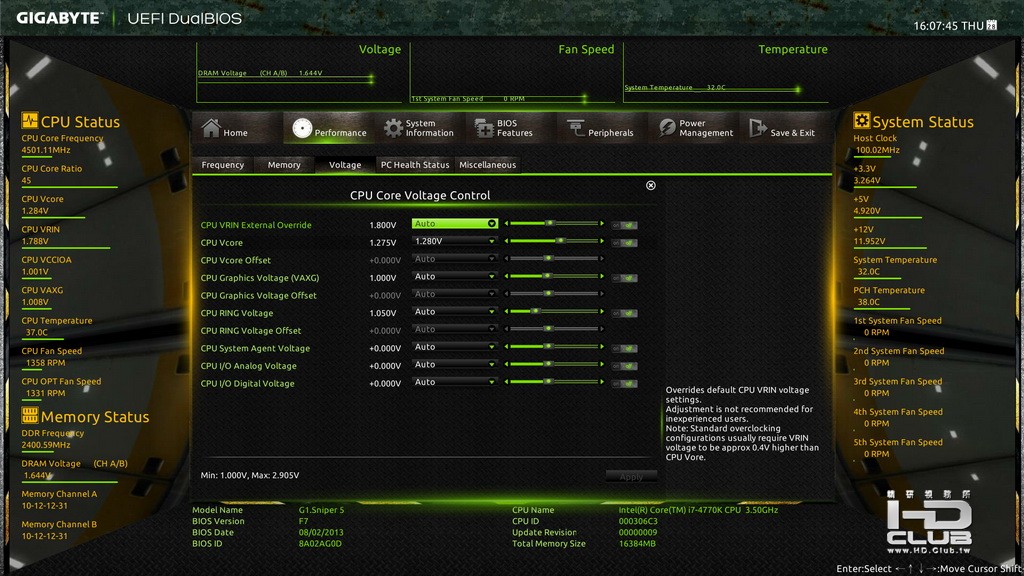
Task: Open the CPU VRIN External Override dropdown
Action: coord(455,224)
